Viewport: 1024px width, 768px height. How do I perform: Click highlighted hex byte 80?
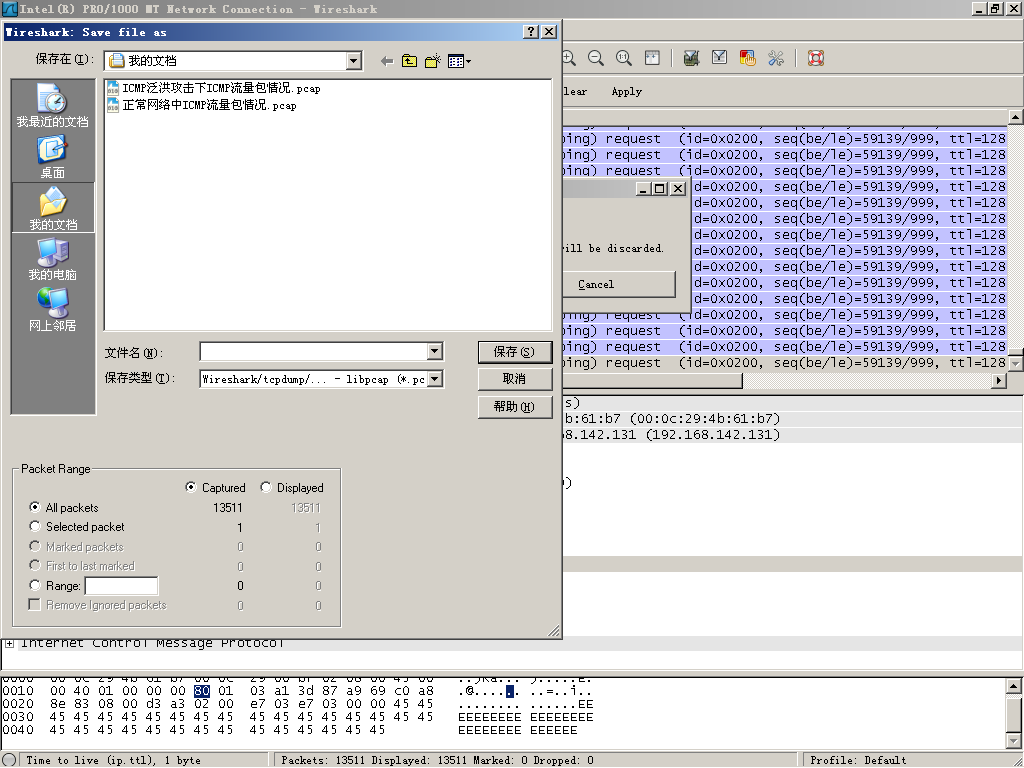(x=202, y=691)
